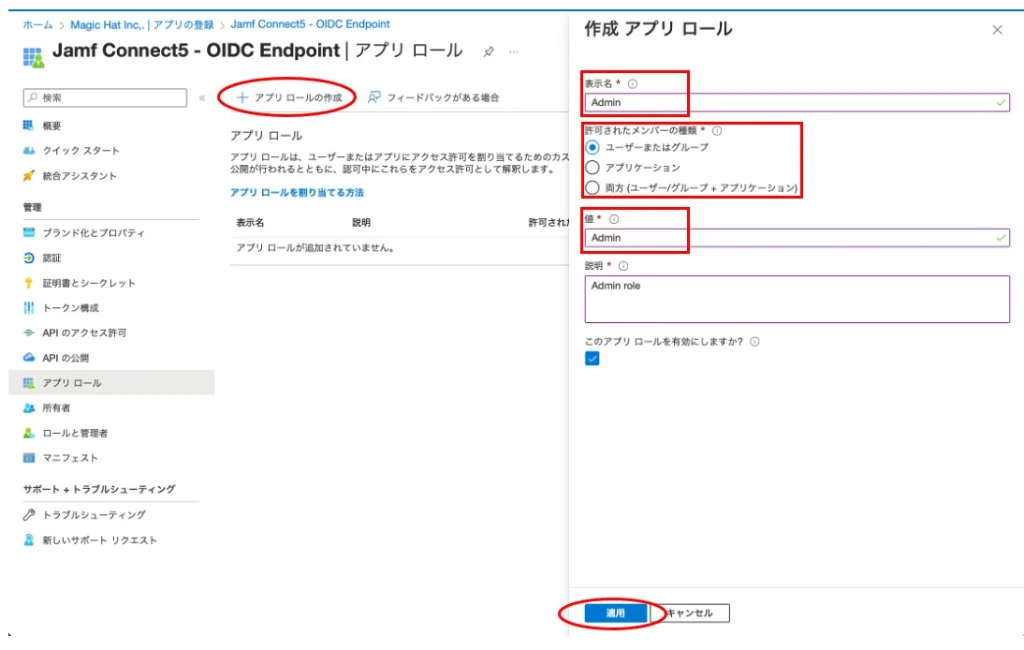The height and width of the screenshot is (650, 1024).
Task: Click the pin icon beside the page title
Action: click(488, 51)
